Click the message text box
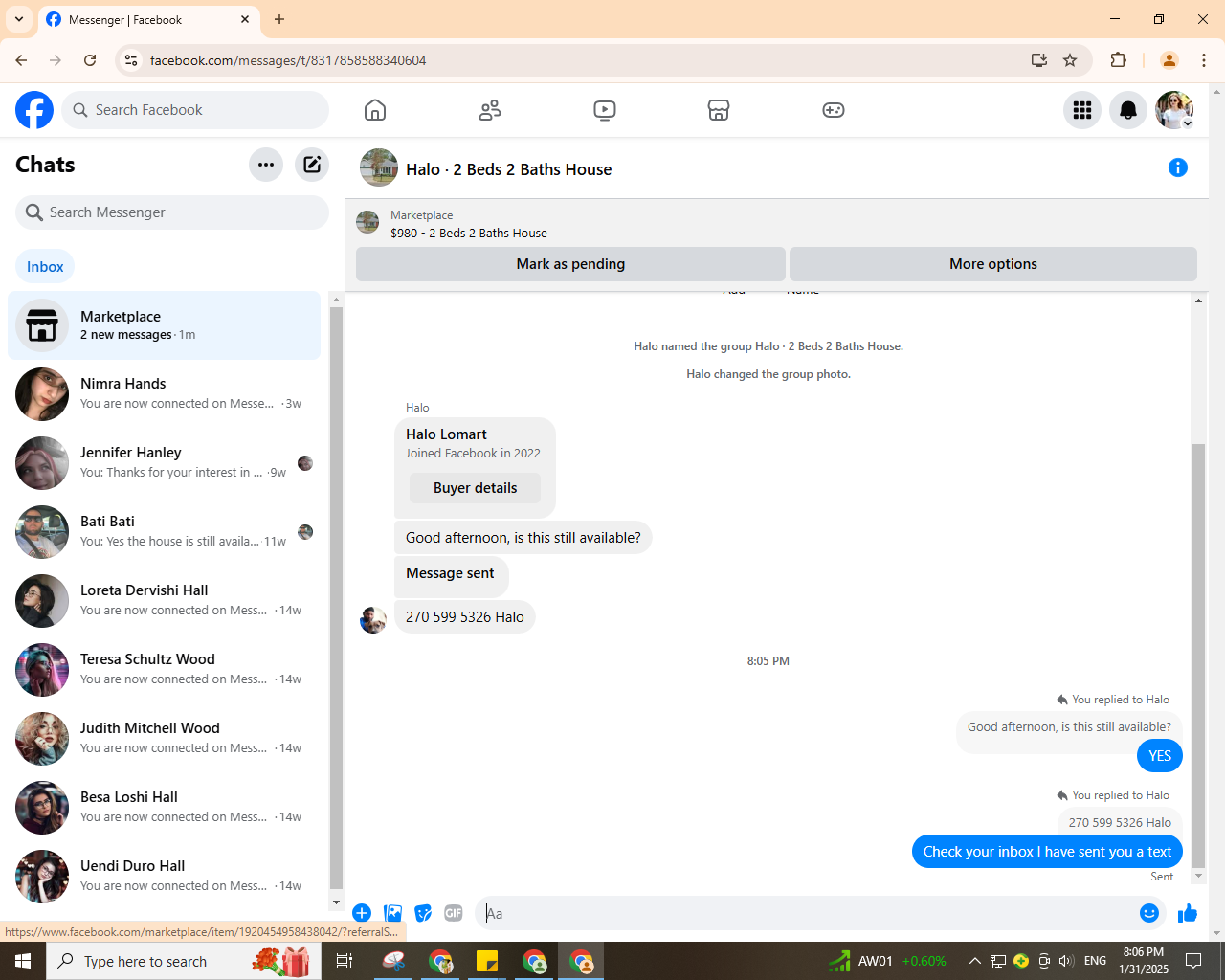The image size is (1225, 980). [x=809, y=913]
